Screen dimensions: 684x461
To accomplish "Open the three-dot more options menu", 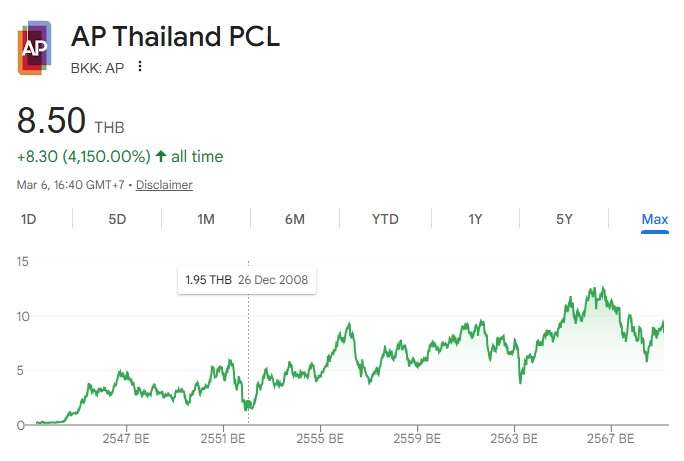I will (x=140, y=67).
